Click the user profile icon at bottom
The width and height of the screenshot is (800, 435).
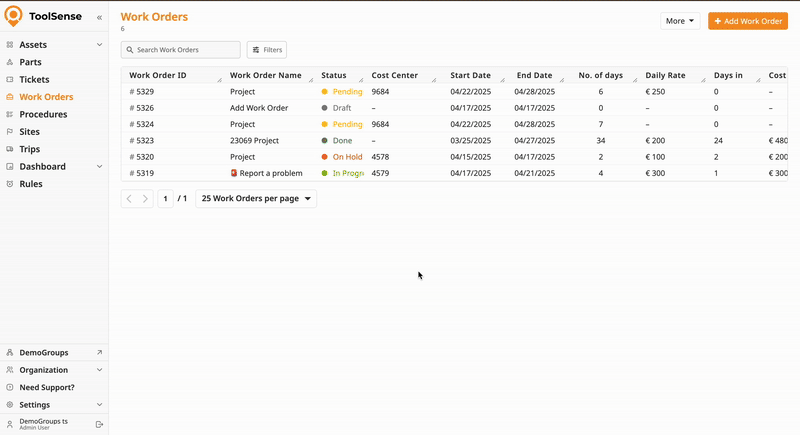(x=10, y=424)
